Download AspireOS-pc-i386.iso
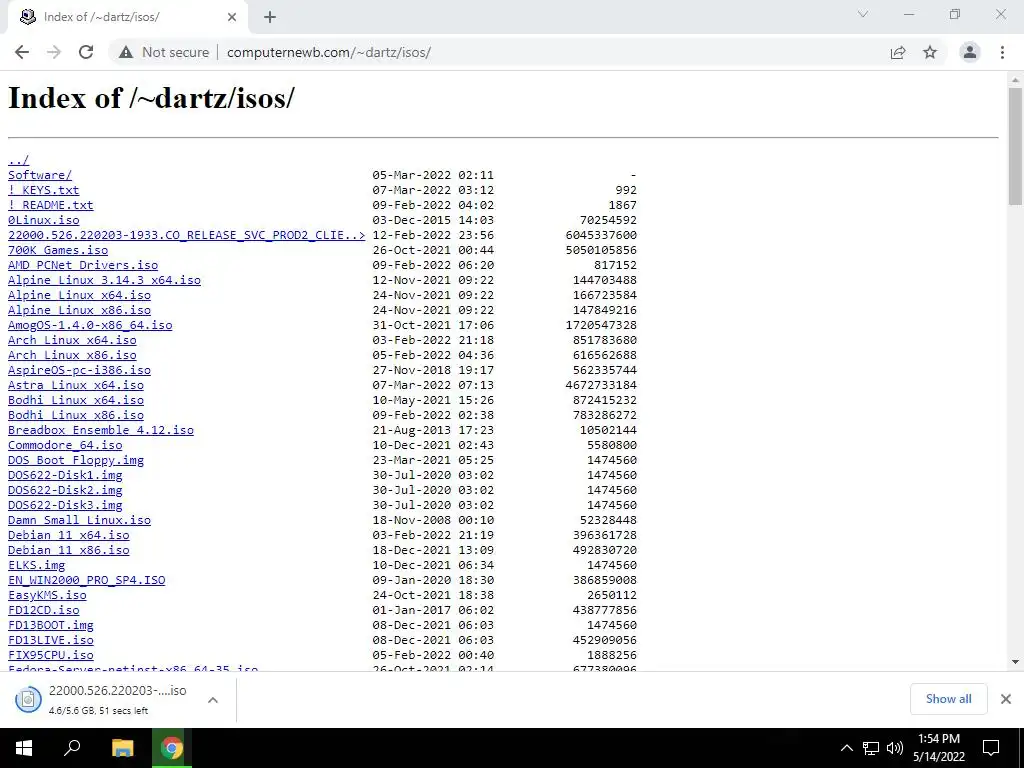This screenshot has width=1024, height=768. coord(80,370)
